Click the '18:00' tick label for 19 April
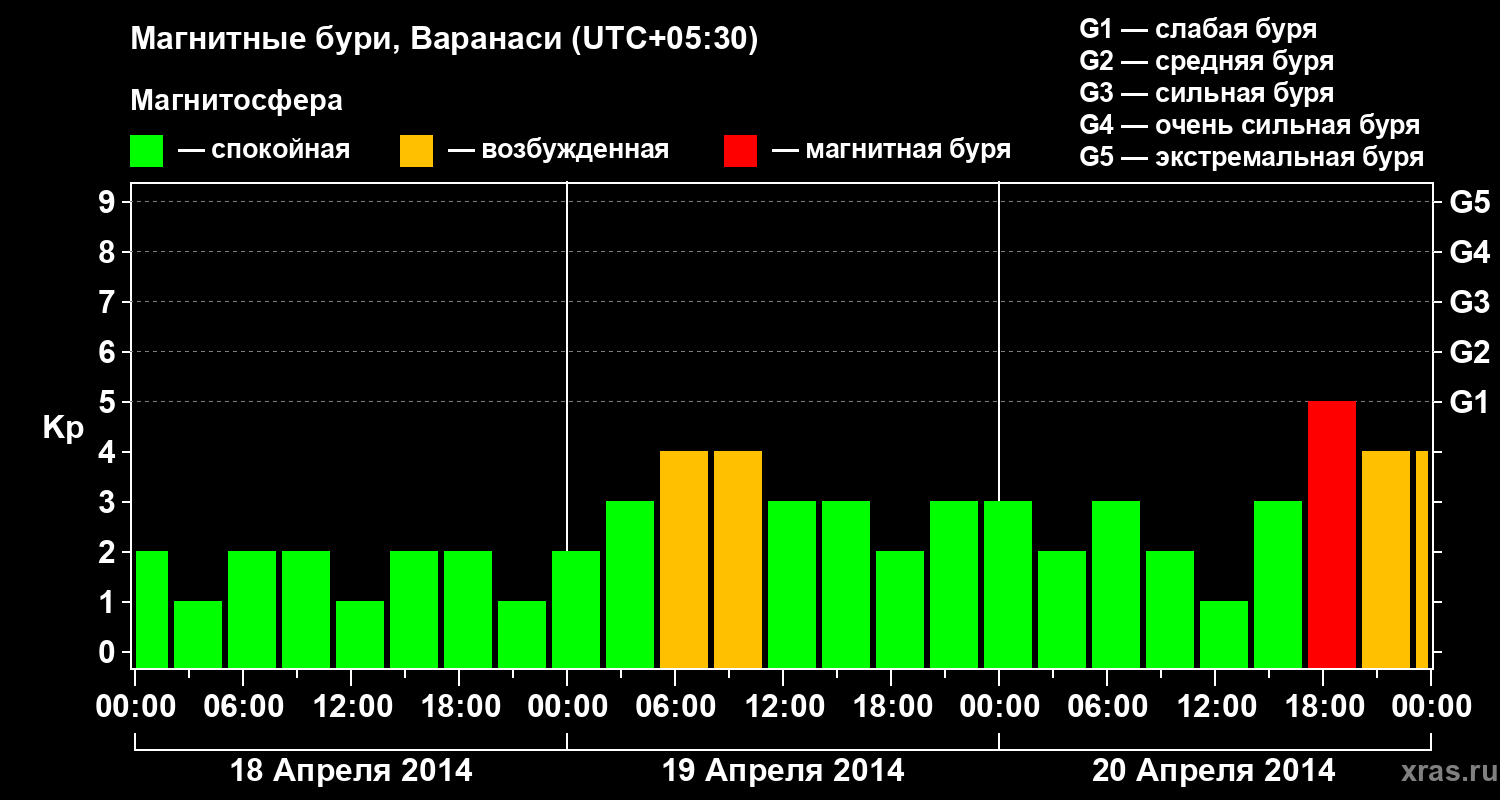Image resolution: width=1500 pixels, height=800 pixels. click(892, 707)
